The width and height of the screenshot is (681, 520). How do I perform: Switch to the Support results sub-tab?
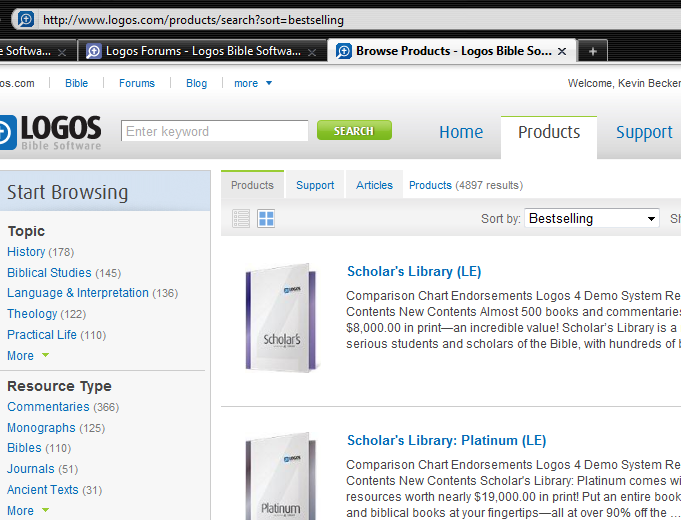(315, 185)
